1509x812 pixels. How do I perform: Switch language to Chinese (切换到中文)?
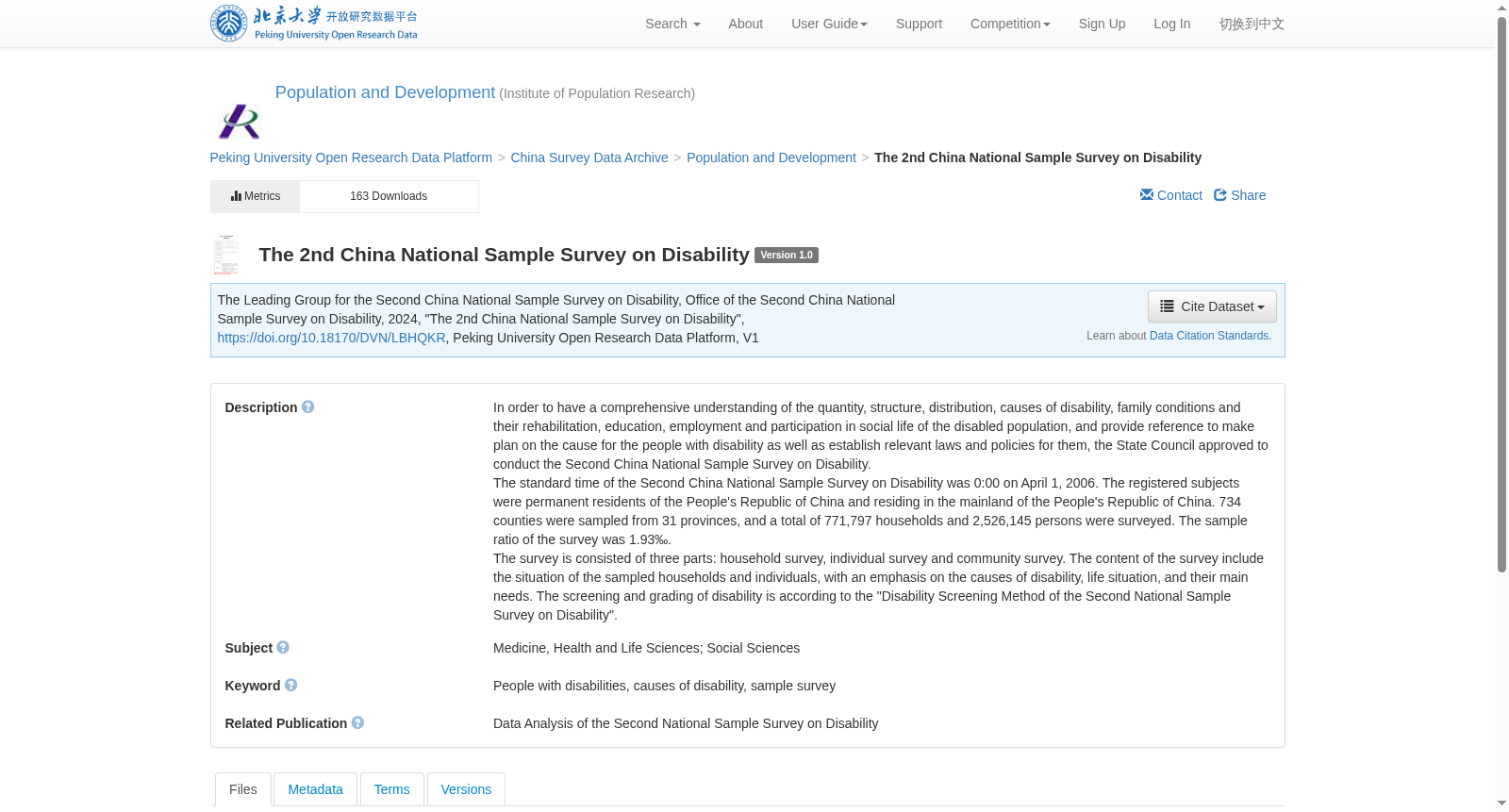click(x=1252, y=24)
